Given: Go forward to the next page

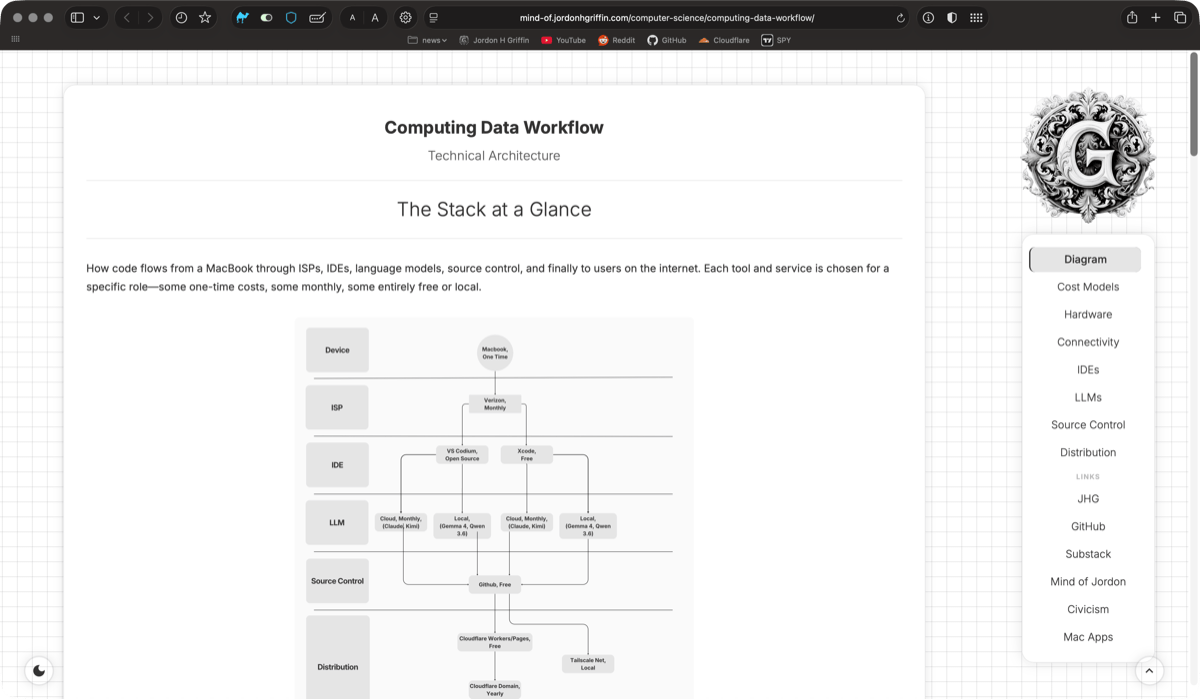Looking at the screenshot, I should 150,17.
